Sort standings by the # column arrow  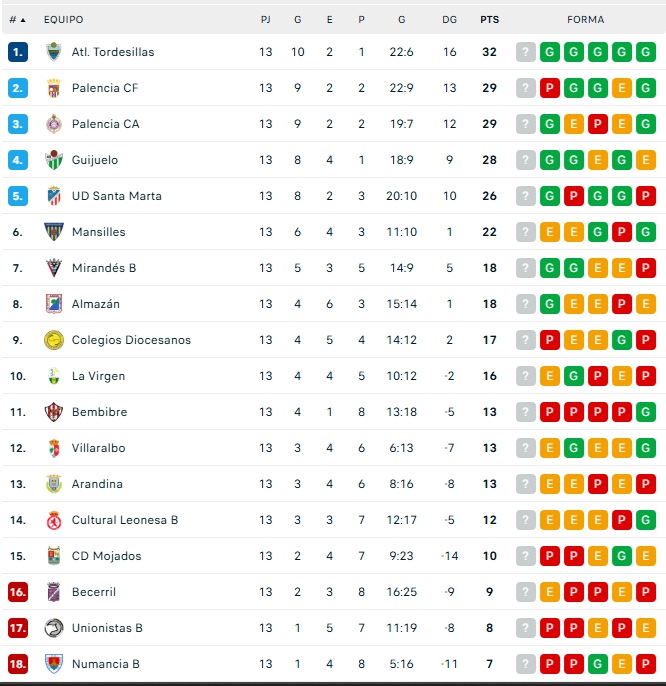(22, 20)
